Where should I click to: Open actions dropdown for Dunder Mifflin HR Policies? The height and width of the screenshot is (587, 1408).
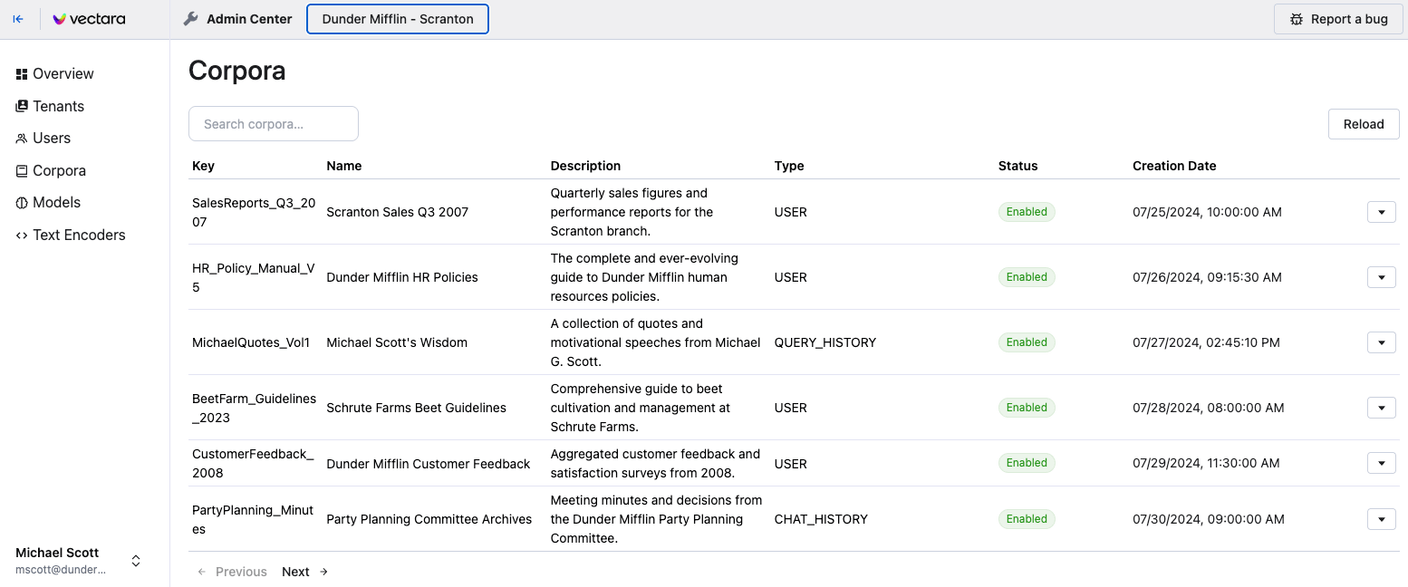(1381, 277)
